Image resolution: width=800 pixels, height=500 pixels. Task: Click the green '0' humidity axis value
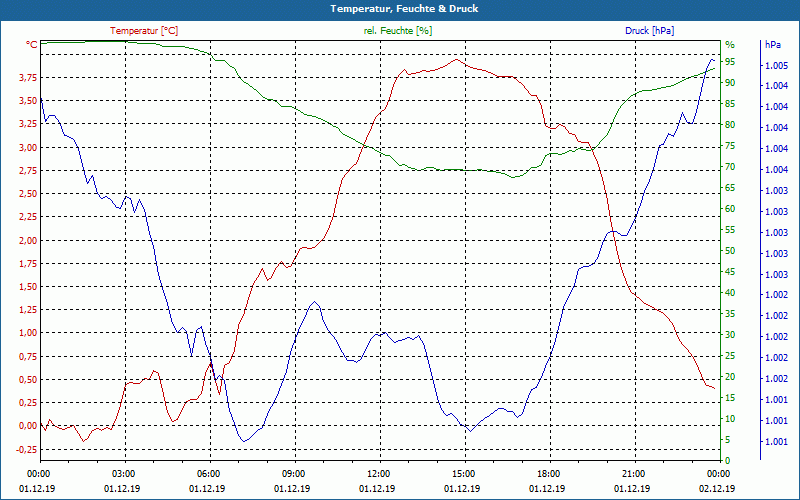[x=728, y=461]
